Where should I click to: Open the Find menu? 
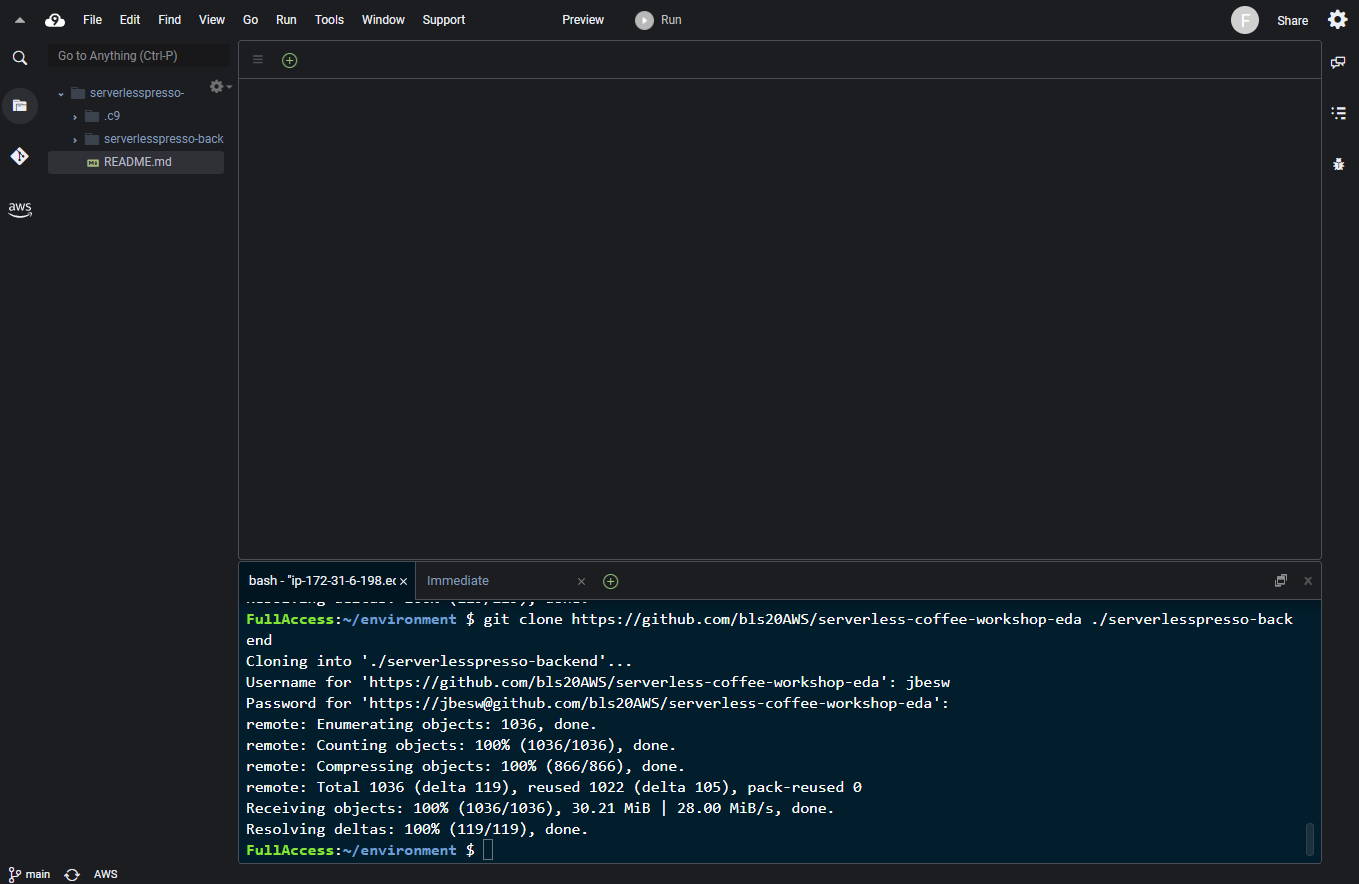[170, 20]
